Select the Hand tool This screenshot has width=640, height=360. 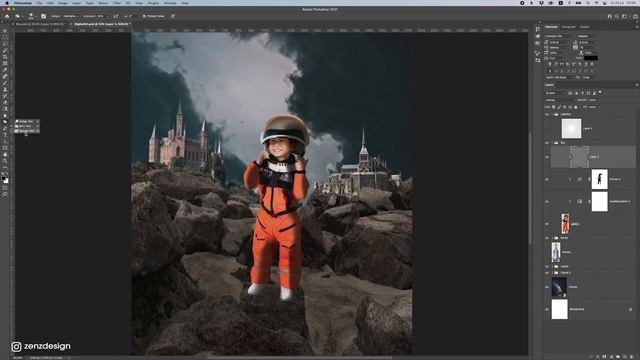pyautogui.click(x=5, y=155)
